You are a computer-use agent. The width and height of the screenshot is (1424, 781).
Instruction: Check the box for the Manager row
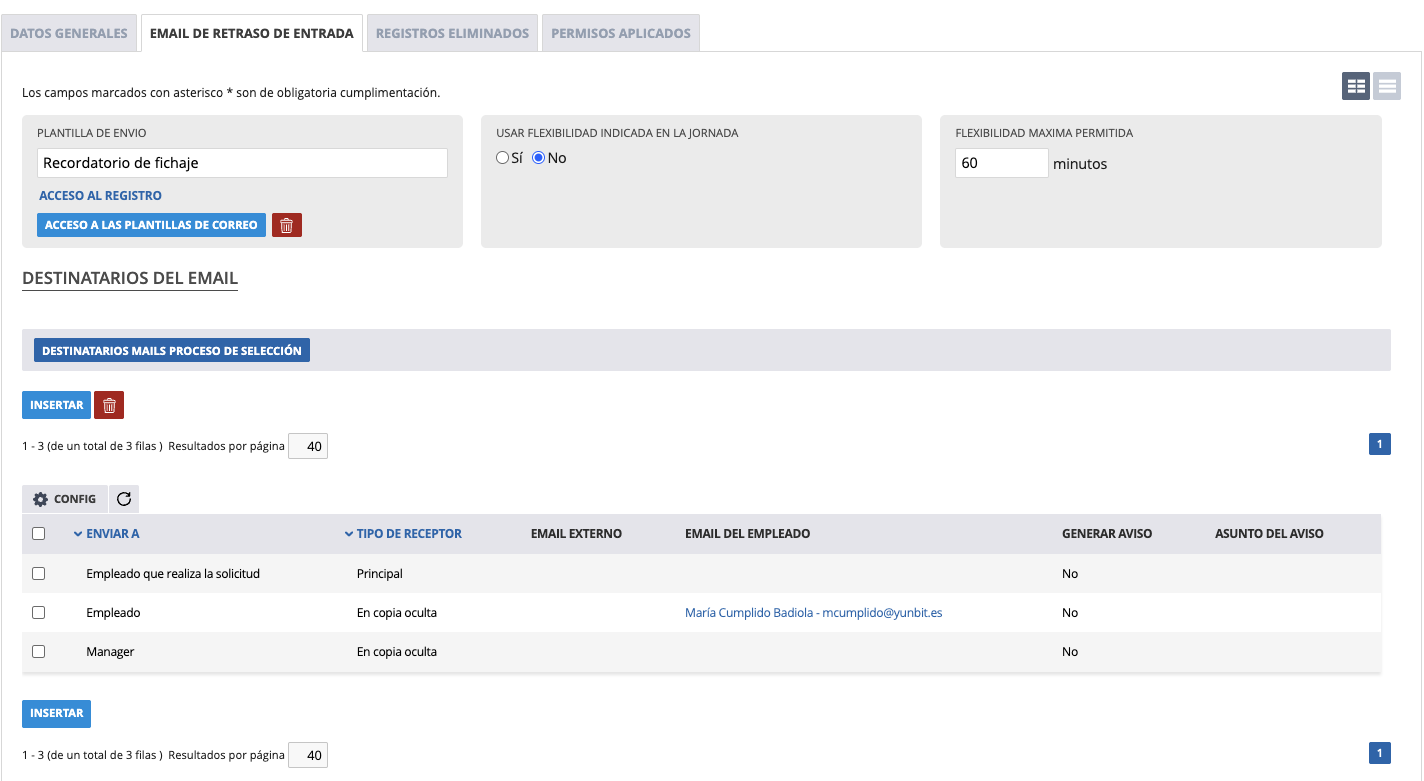pos(39,651)
